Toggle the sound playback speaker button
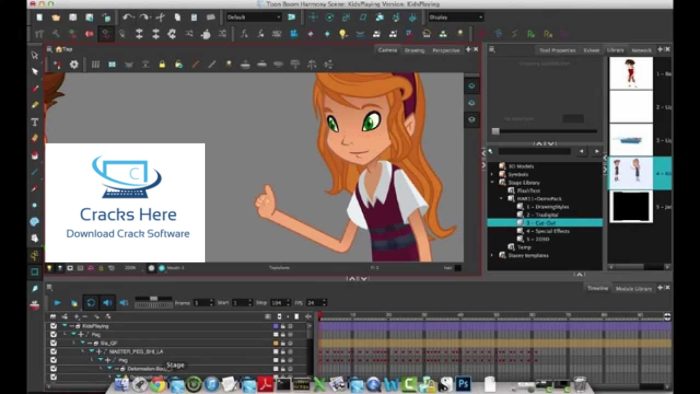Viewport: 700px width, 394px height. point(107,303)
